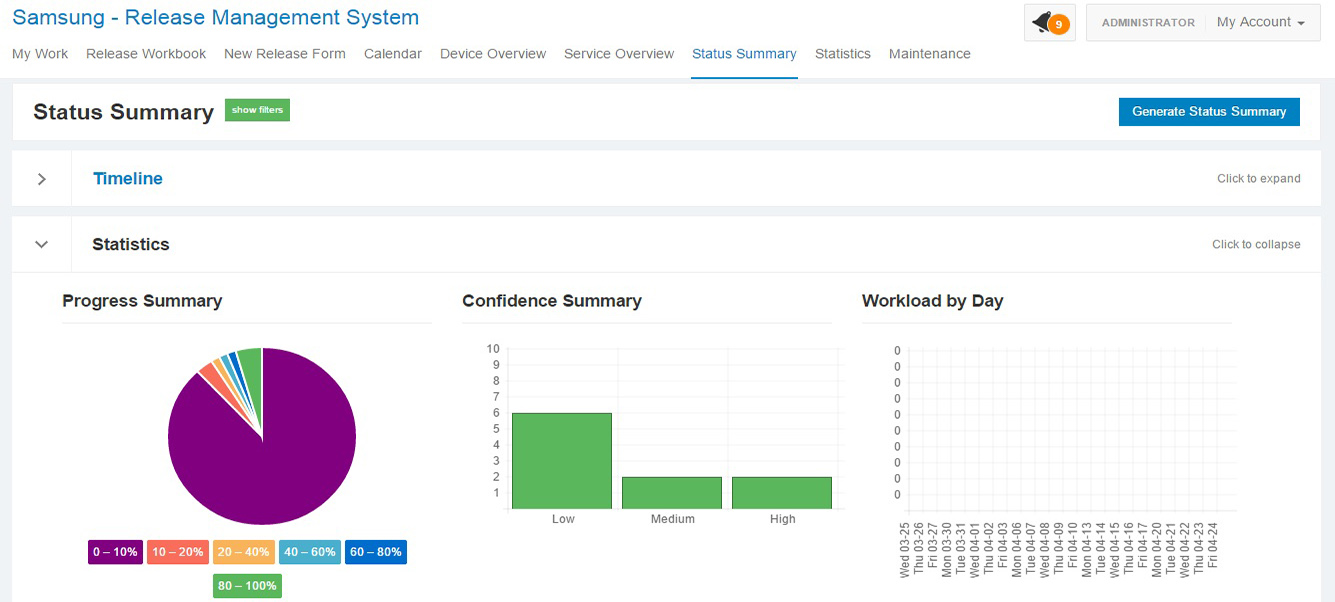
Task: Click the Progress Summary heading
Action: (142, 301)
